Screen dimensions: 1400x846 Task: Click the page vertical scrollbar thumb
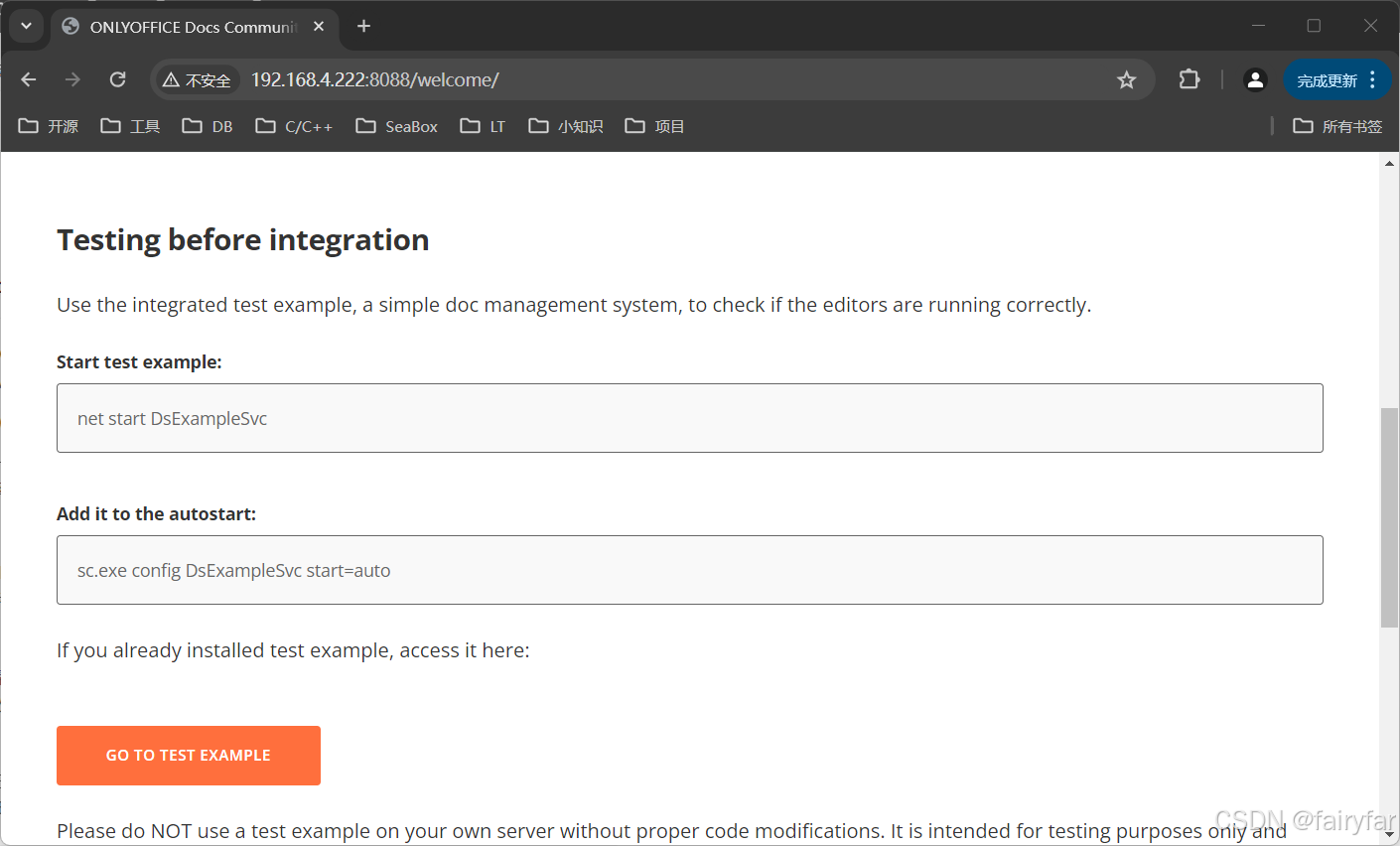pos(1389,517)
